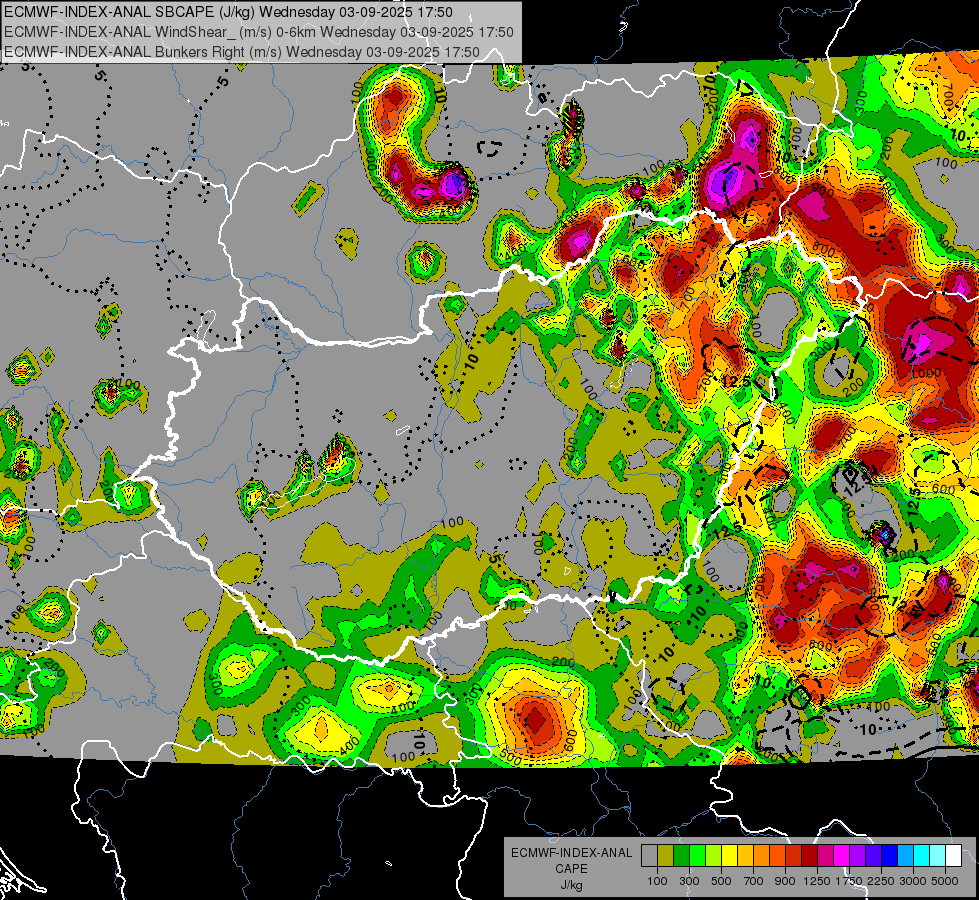
Task: Click the SBCAPE title line in header
Action: [x=229, y=12]
